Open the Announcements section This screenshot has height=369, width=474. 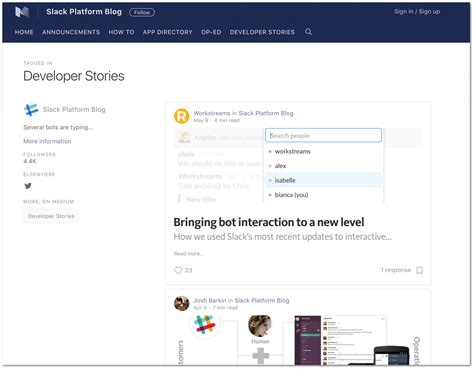[x=71, y=32]
